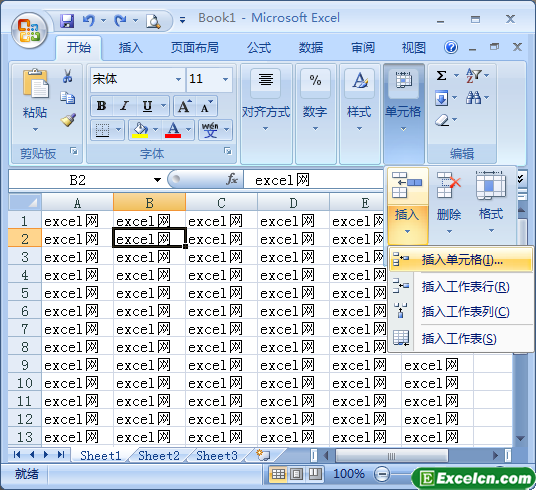
Task: Copy selection using copy icon
Action: click(67, 98)
